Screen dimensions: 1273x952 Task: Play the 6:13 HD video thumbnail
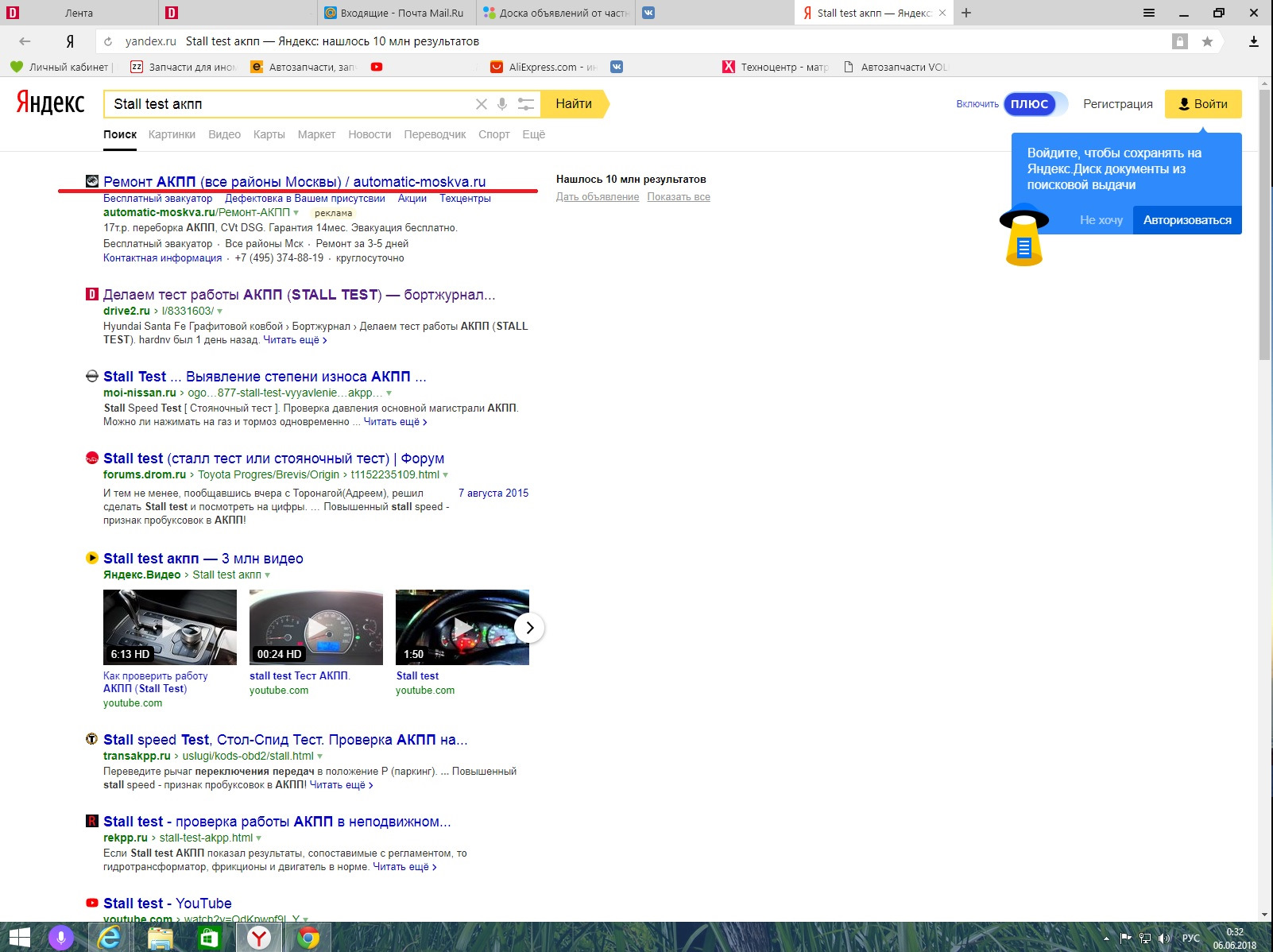pyautogui.click(x=170, y=627)
